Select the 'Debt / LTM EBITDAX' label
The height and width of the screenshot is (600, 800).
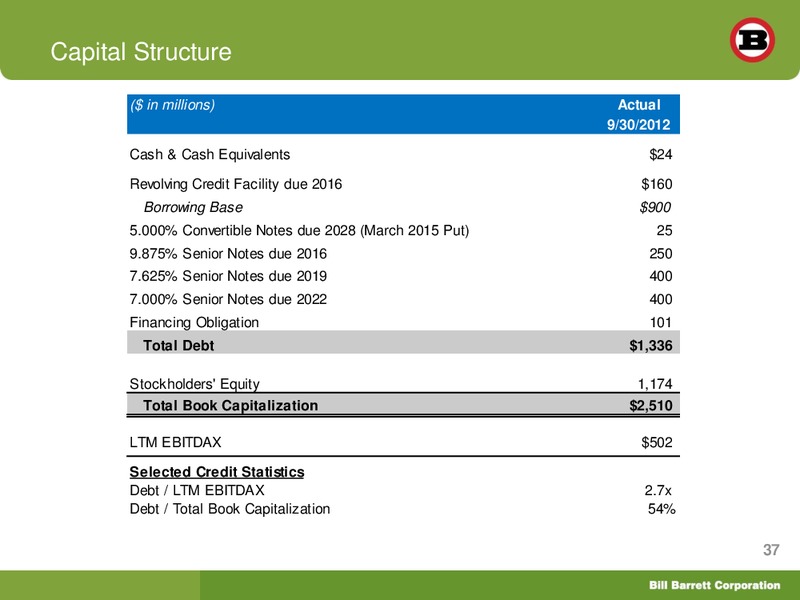tap(197, 490)
